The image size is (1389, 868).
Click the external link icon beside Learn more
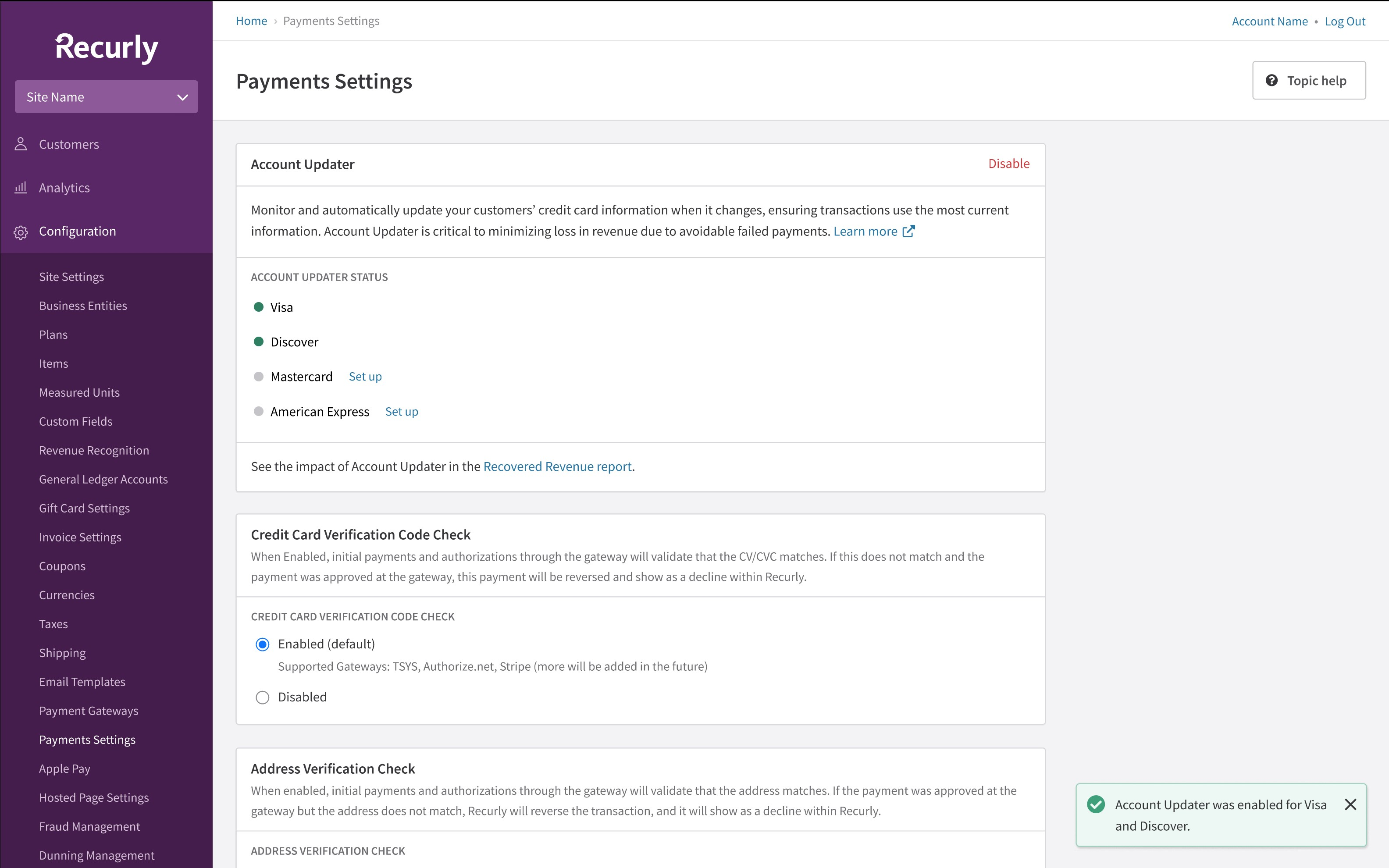point(908,231)
